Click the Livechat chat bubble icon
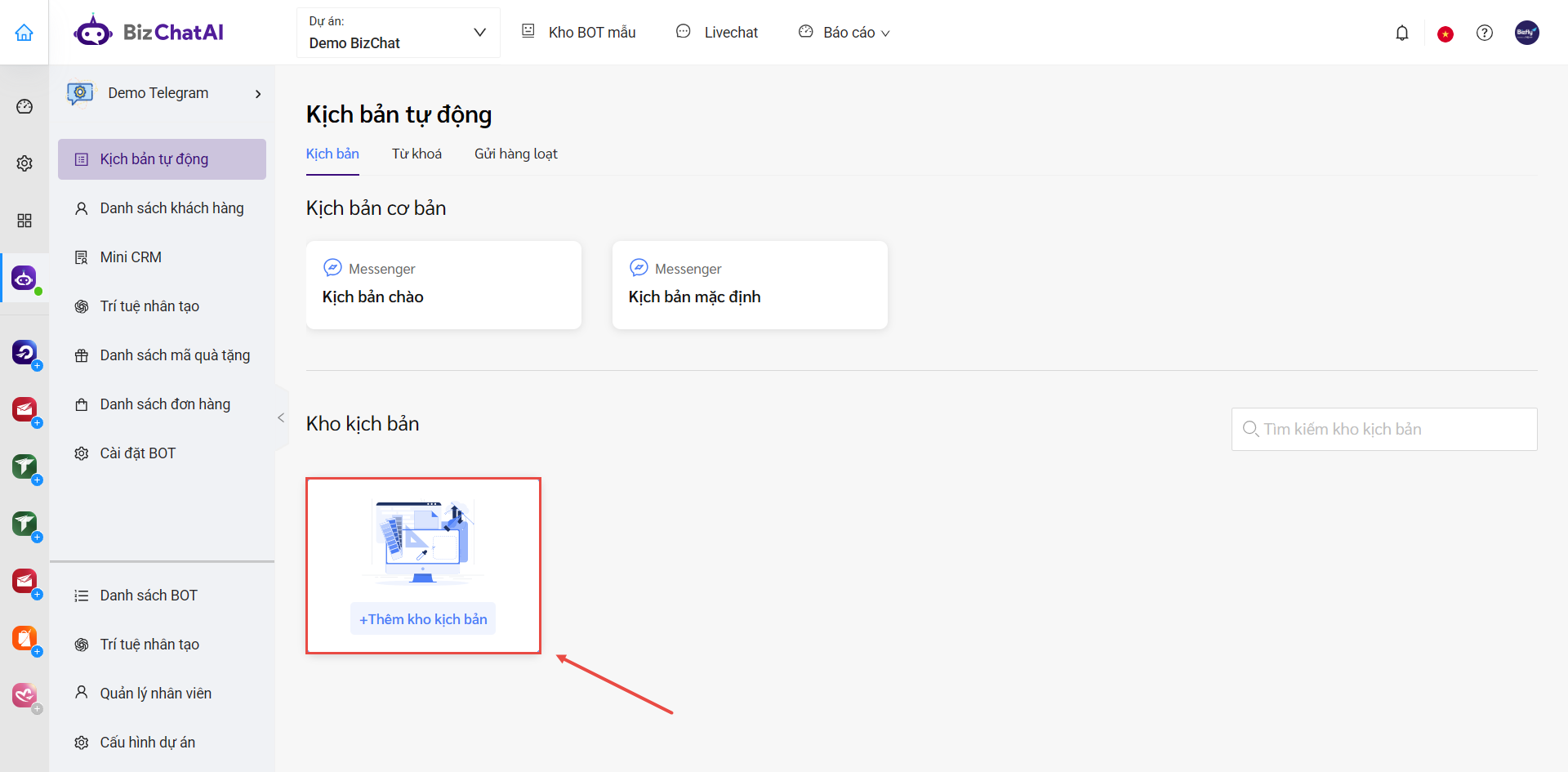This screenshot has width=1568, height=772. (x=684, y=31)
